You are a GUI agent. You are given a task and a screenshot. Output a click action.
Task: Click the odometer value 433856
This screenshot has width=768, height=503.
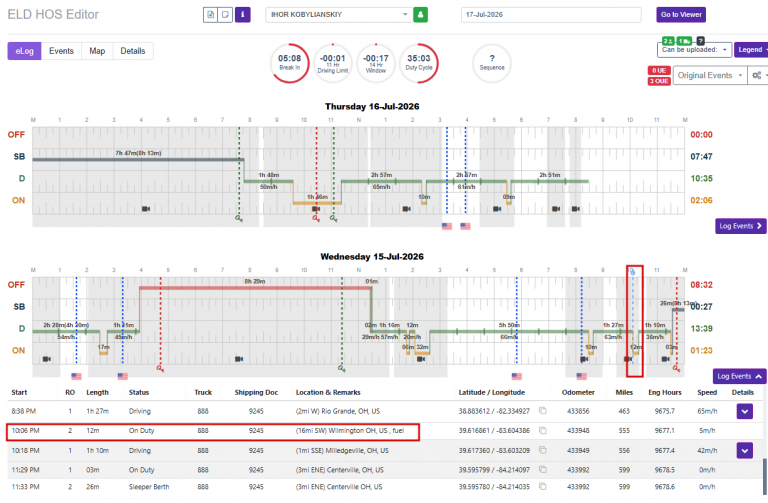[x=578, y=411]
